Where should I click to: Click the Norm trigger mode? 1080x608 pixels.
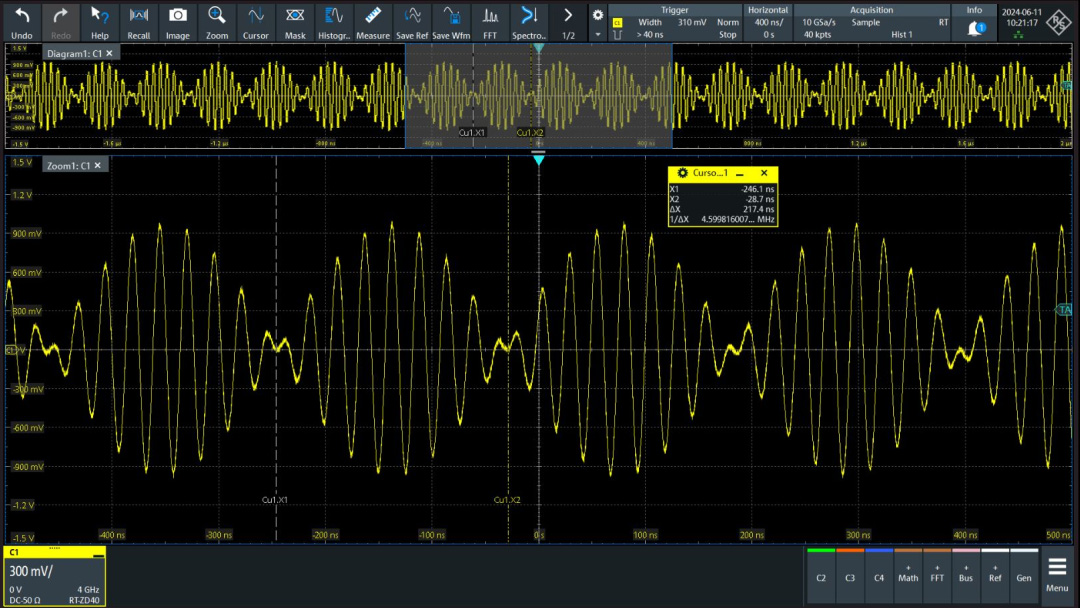coord(727,22)
